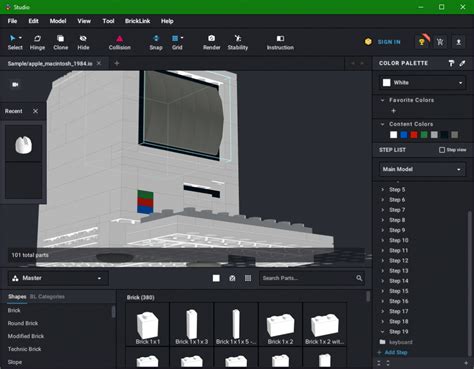Pick the green content color swatch
This screenshot has width=474, height=369.
coord(424,135)
